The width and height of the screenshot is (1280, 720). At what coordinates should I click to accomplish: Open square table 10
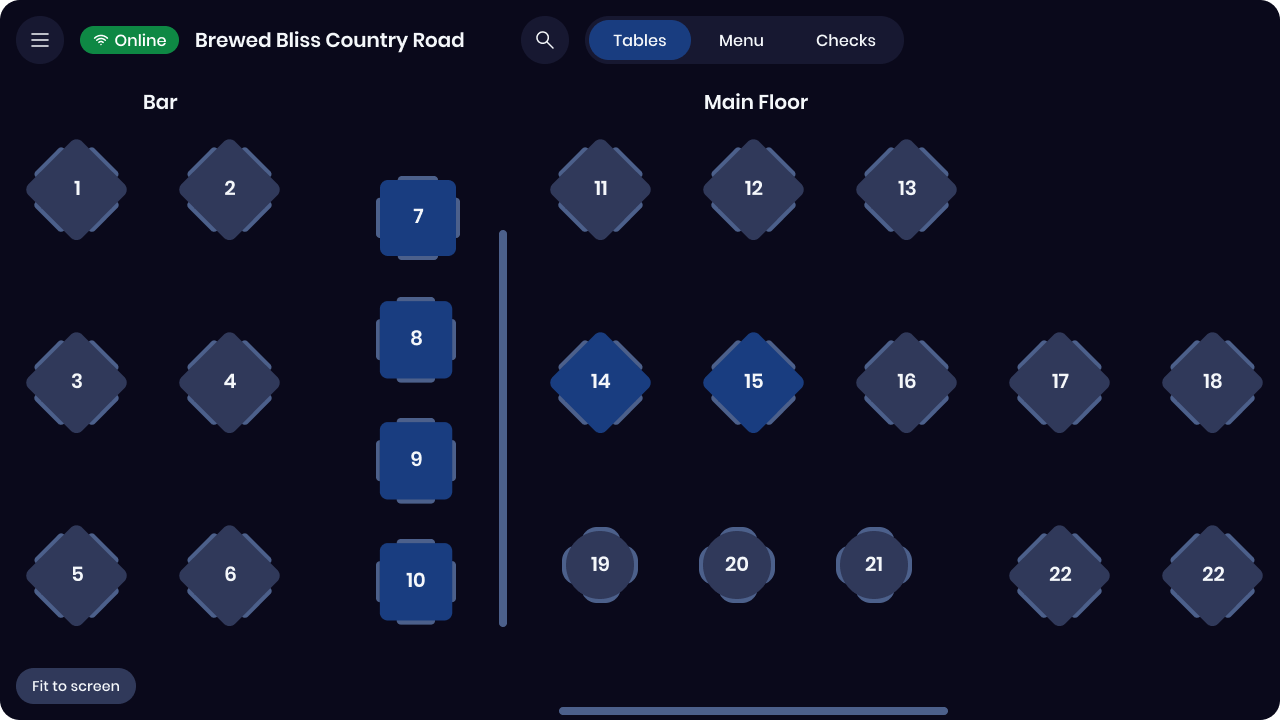pos(416,581)
